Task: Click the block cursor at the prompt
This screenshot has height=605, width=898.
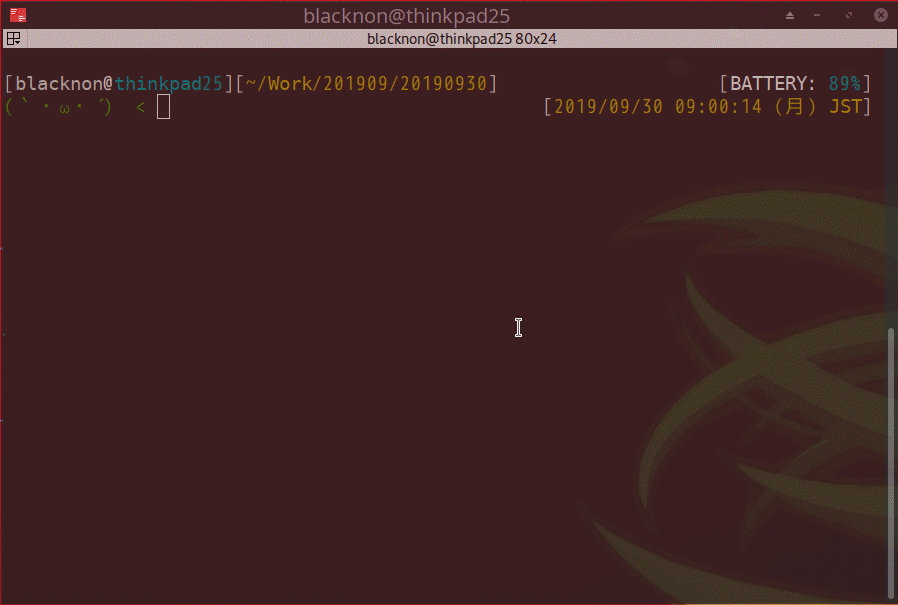Action: coord(163,107)
